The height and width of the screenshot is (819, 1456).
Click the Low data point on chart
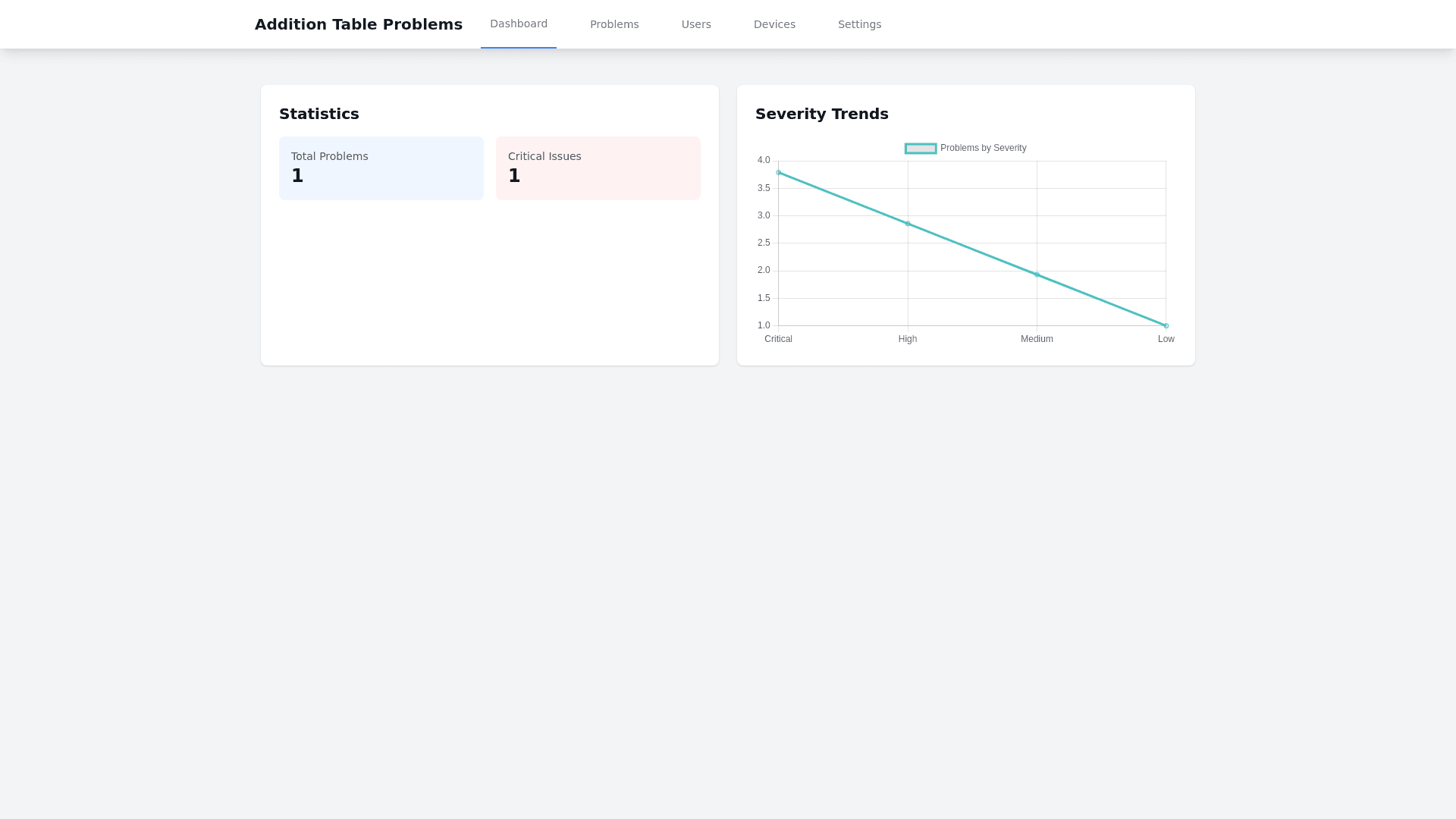[1166, 325]
